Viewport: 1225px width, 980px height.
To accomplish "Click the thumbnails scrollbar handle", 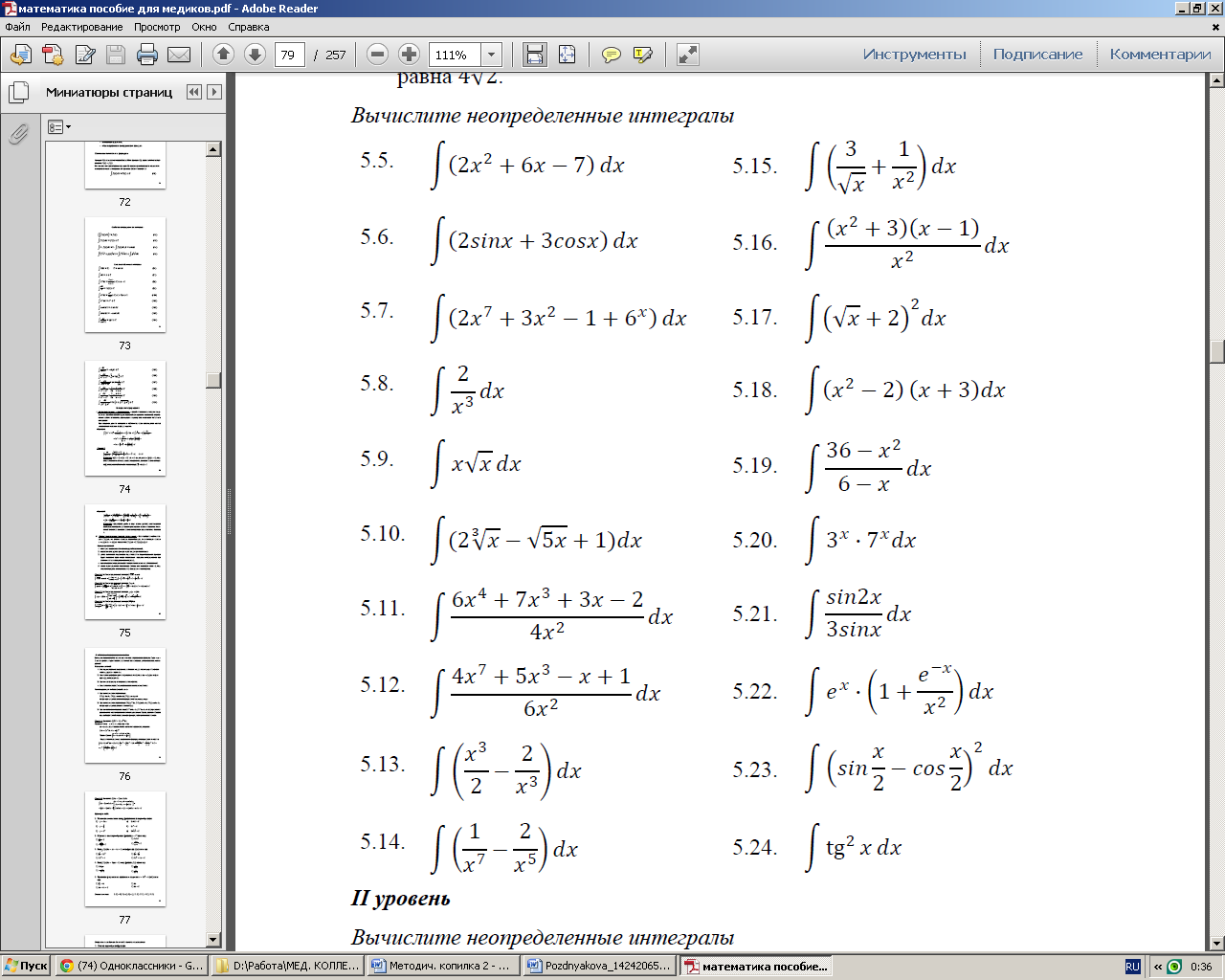I will 213,380.
